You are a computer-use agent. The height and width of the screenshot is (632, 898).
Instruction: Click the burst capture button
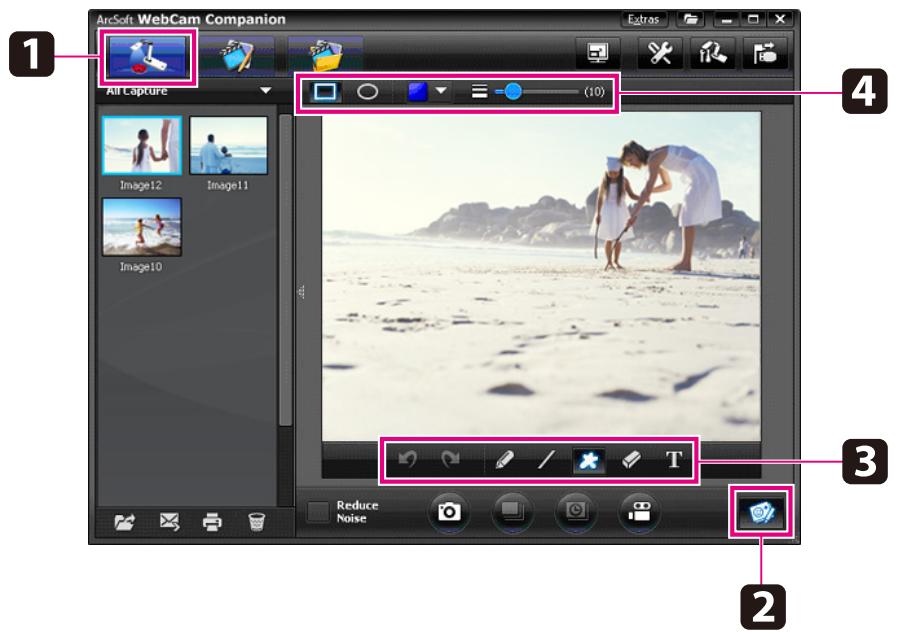(513, 511)
